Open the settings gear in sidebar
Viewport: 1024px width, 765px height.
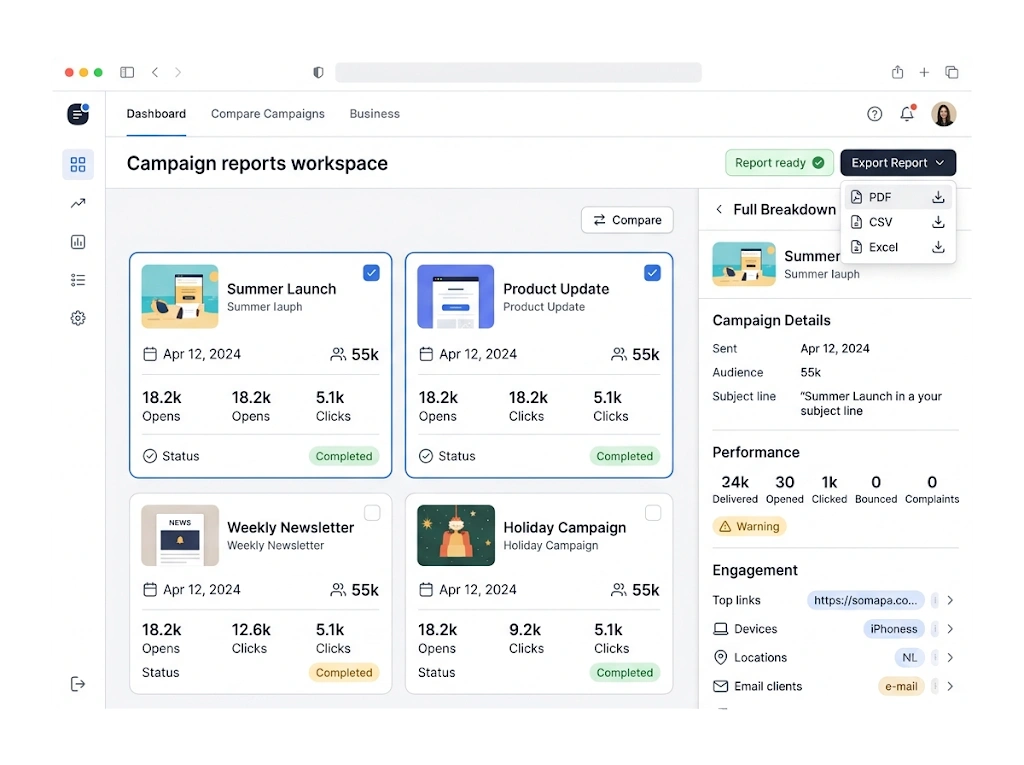tap(78, 318)
